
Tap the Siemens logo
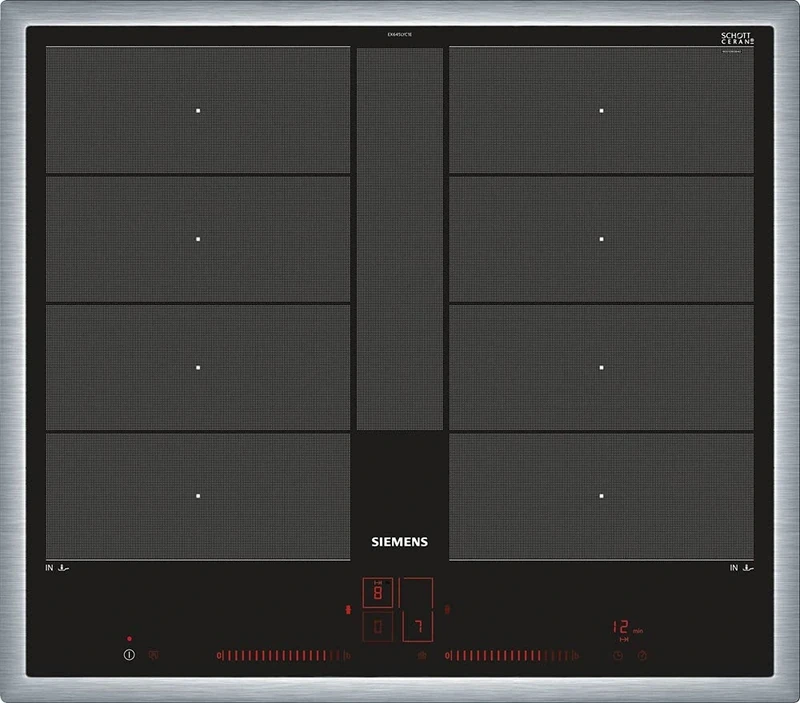(399, 541)
